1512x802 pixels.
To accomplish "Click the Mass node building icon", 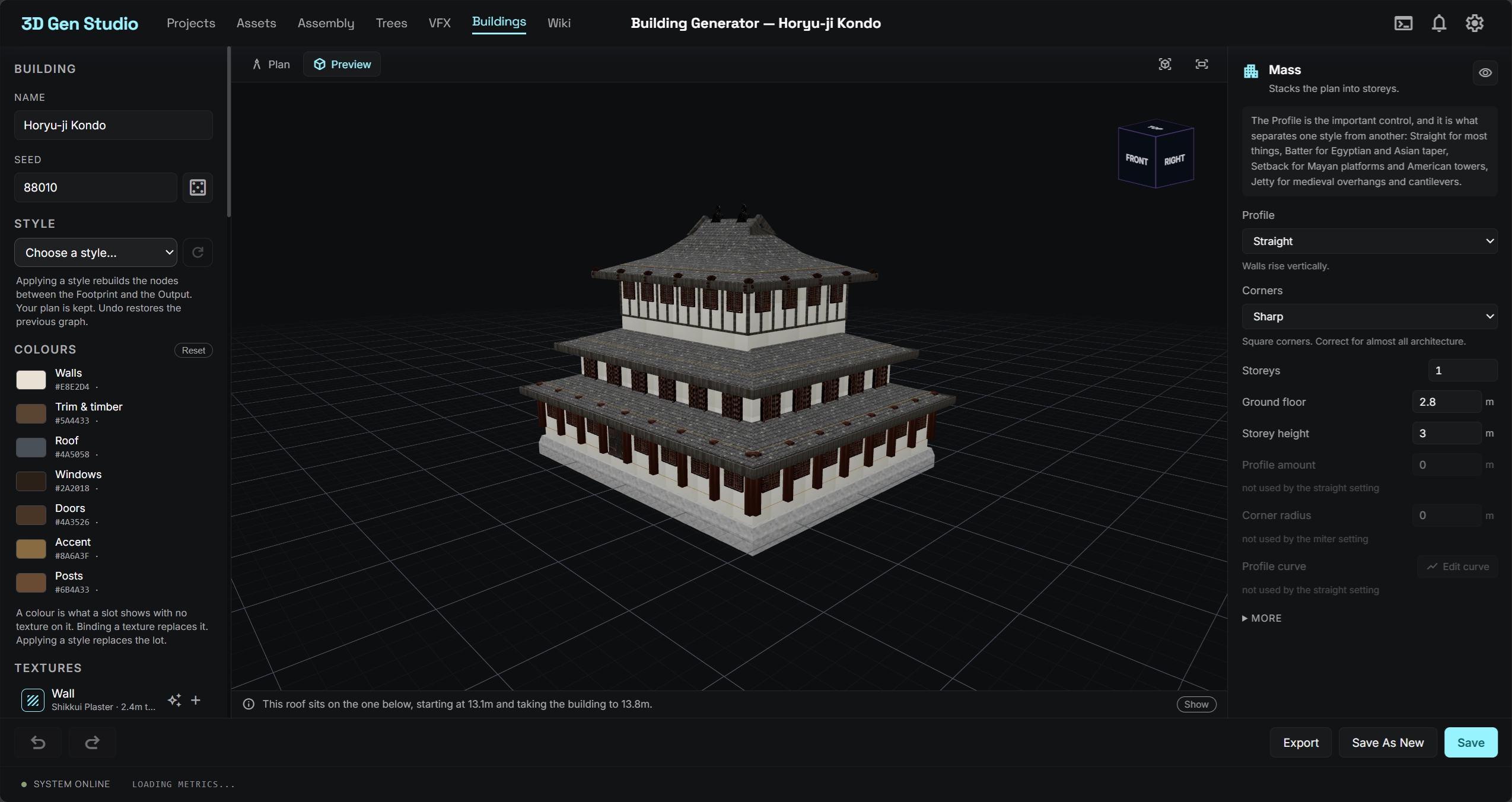I will click(x=1251, y=71).
